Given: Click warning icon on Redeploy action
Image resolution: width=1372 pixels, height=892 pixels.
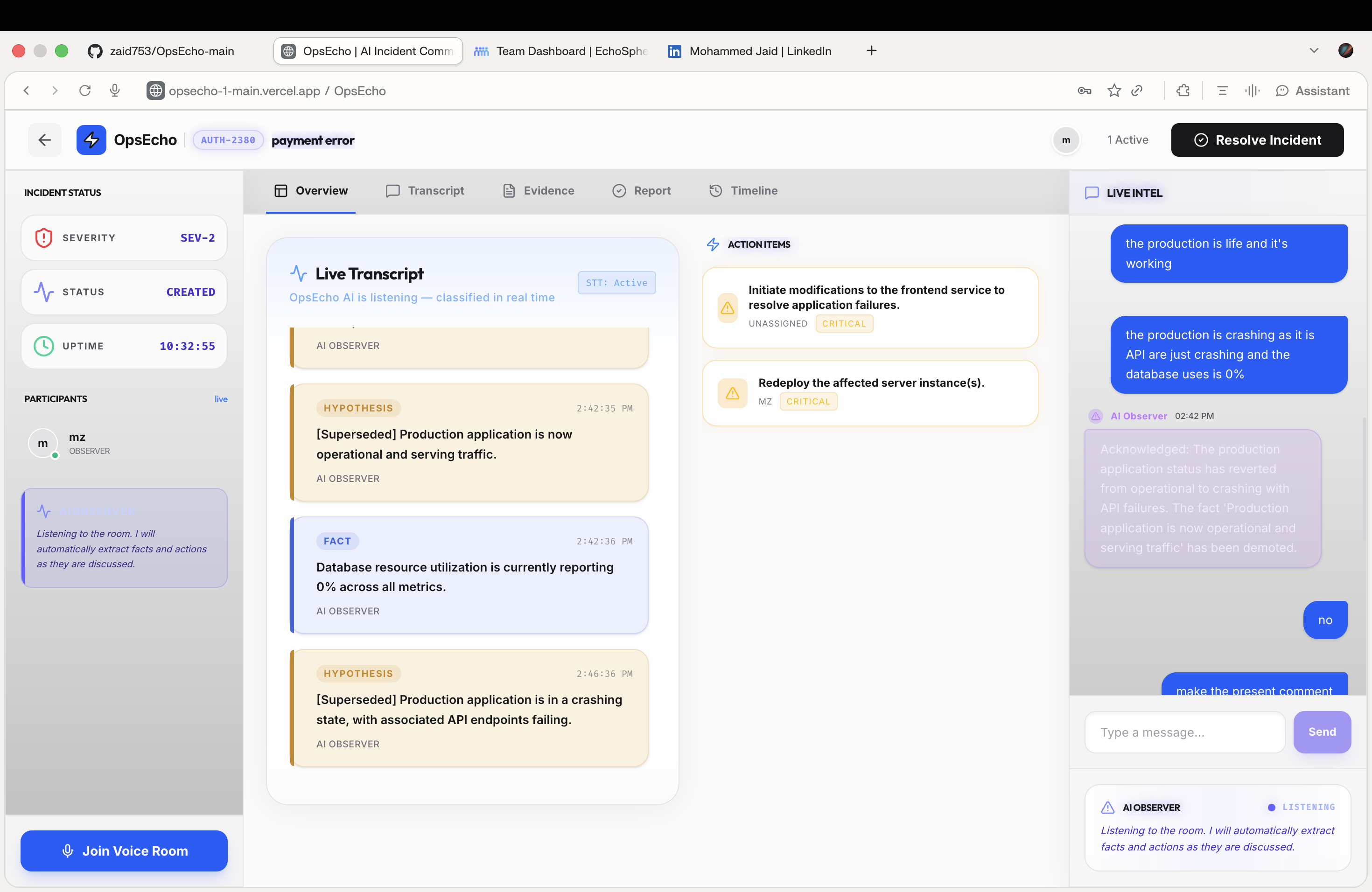Looking at the screenshot, I should pos(732,393).
